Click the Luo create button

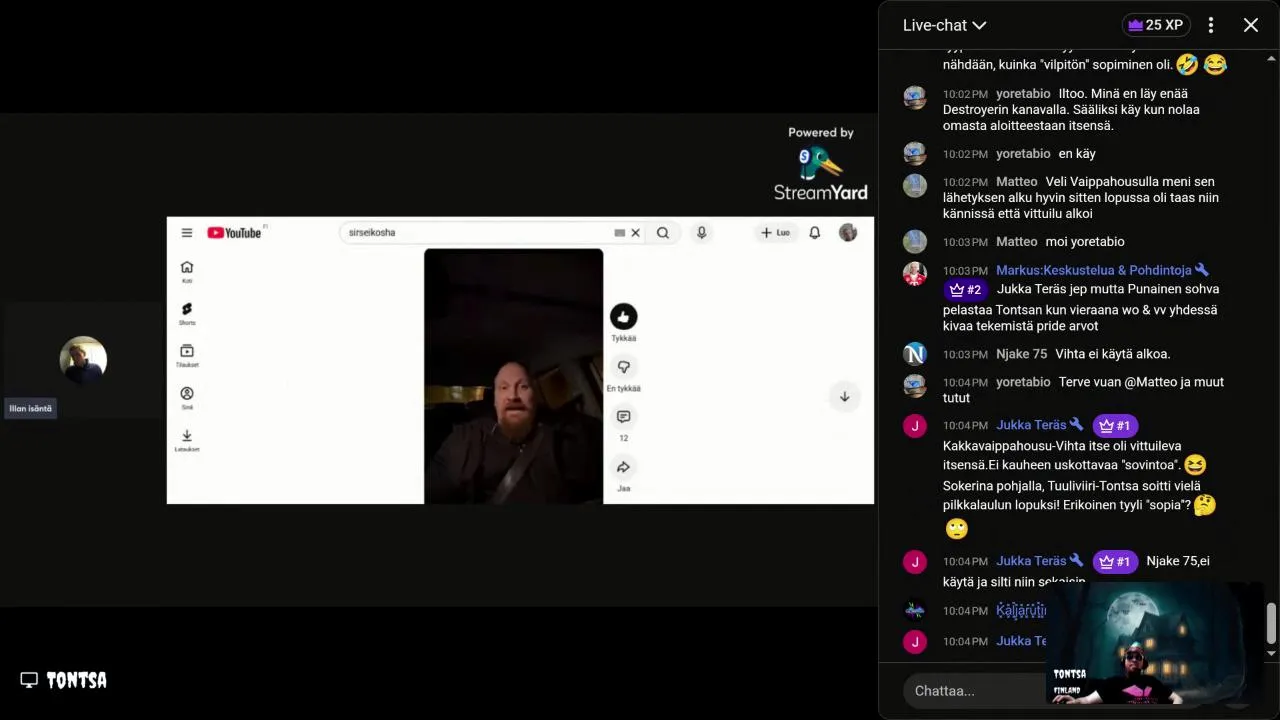pyautogui.click(x=775, y=232)
